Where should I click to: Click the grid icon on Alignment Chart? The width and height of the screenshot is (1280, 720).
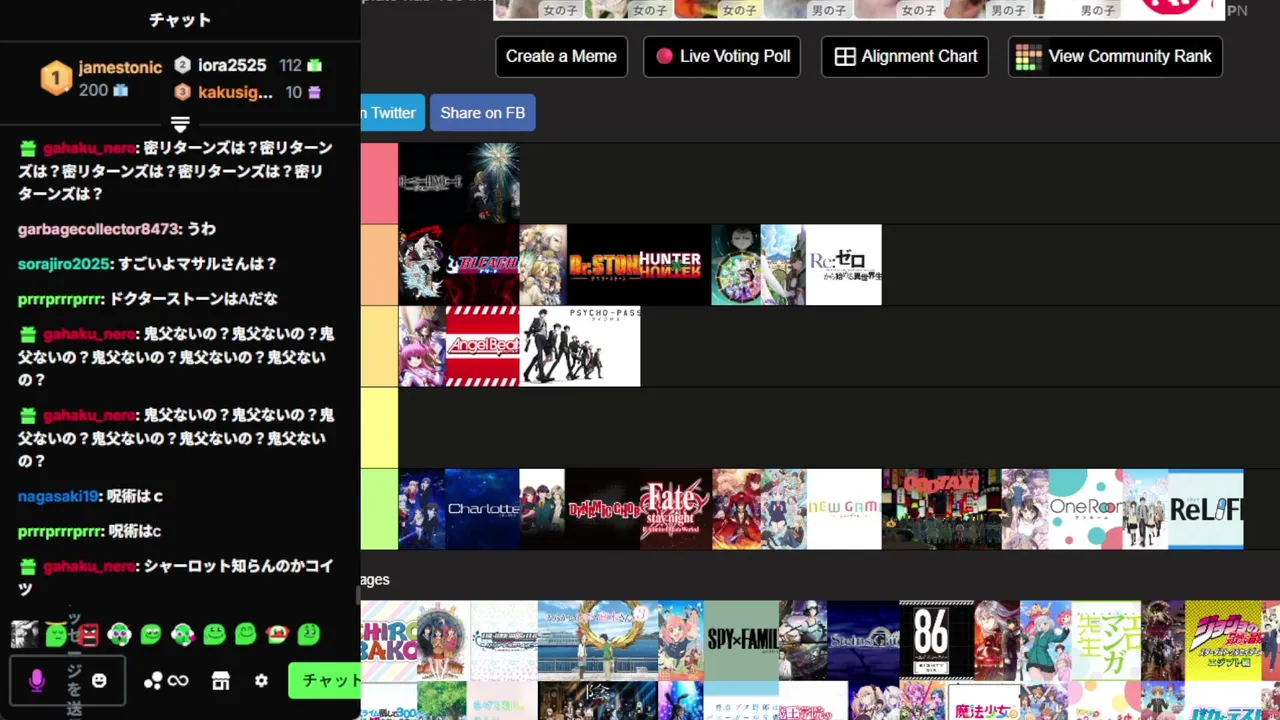845,57
